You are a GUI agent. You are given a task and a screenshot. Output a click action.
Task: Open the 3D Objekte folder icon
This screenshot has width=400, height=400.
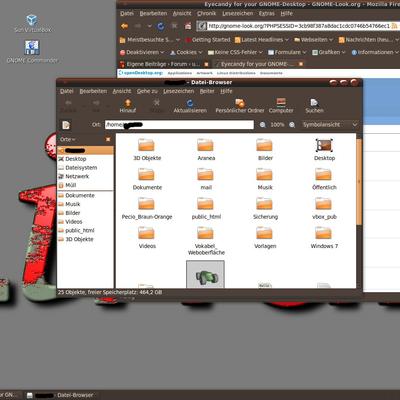click(146, 145)
